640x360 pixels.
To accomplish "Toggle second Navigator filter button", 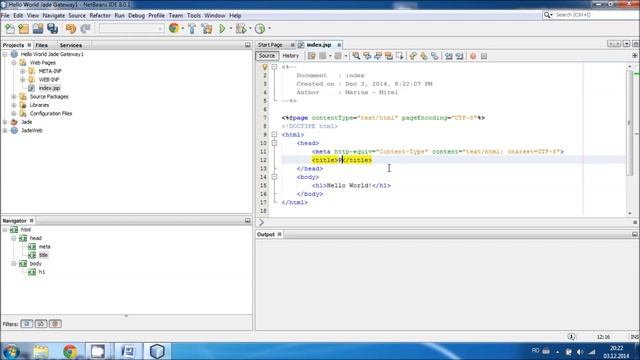I will point(41,324).
